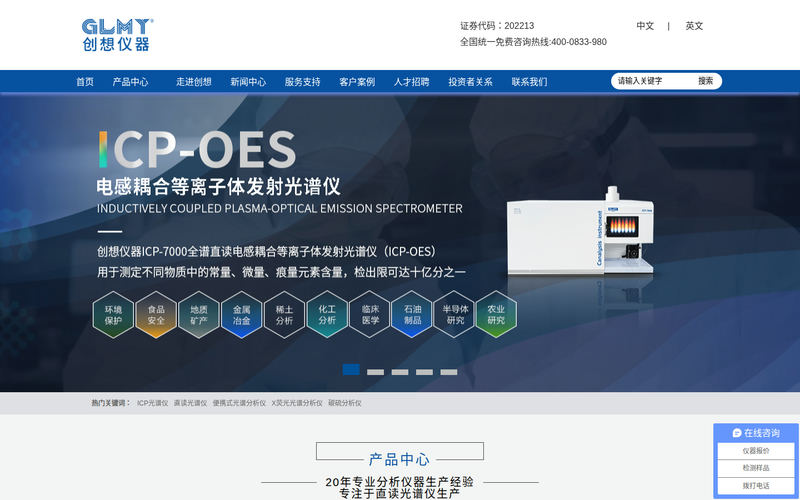The image size is (800, 500).
Task: Focus the 请输入关键字 search field
Action: [652, 81]
